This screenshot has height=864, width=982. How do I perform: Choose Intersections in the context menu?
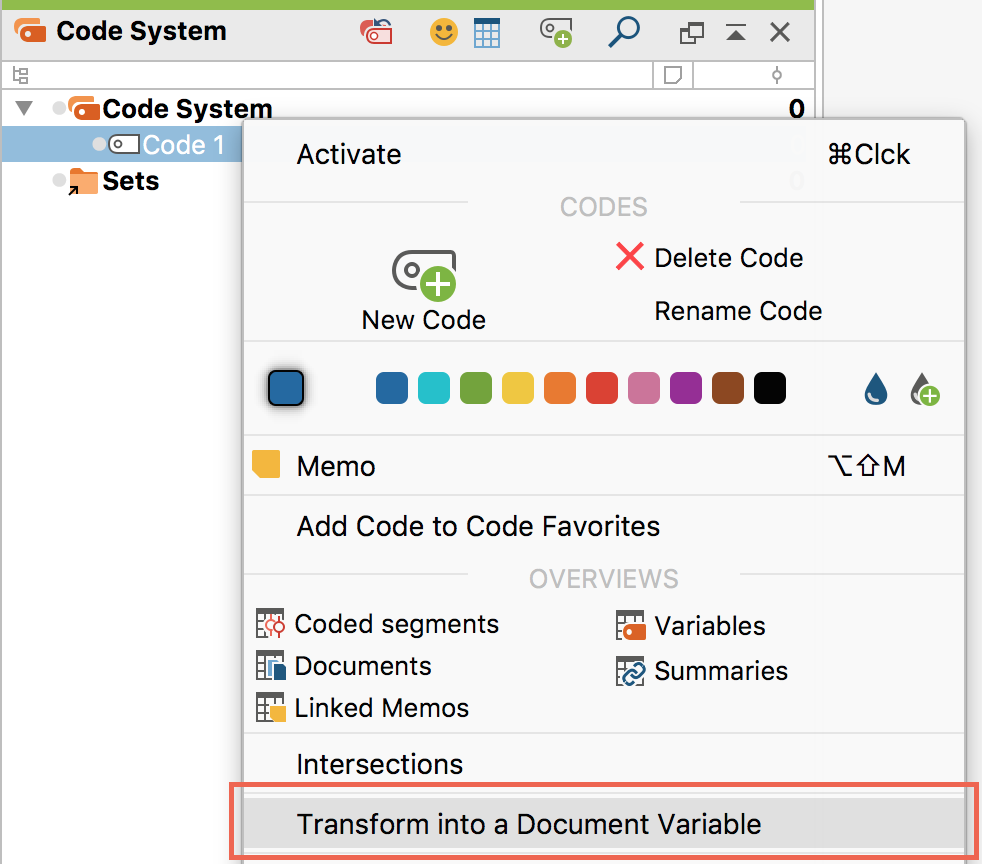(604, 764)
